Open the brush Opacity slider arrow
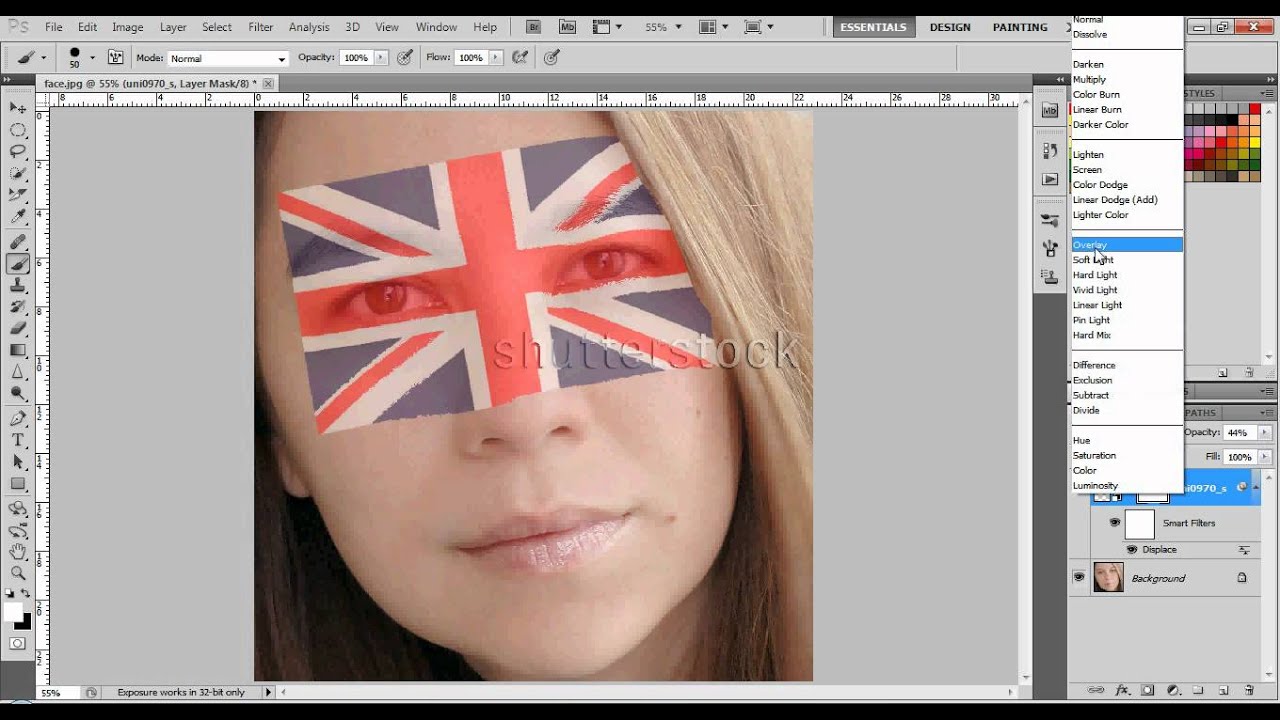 pyautogui.click(x=381, y=58)
